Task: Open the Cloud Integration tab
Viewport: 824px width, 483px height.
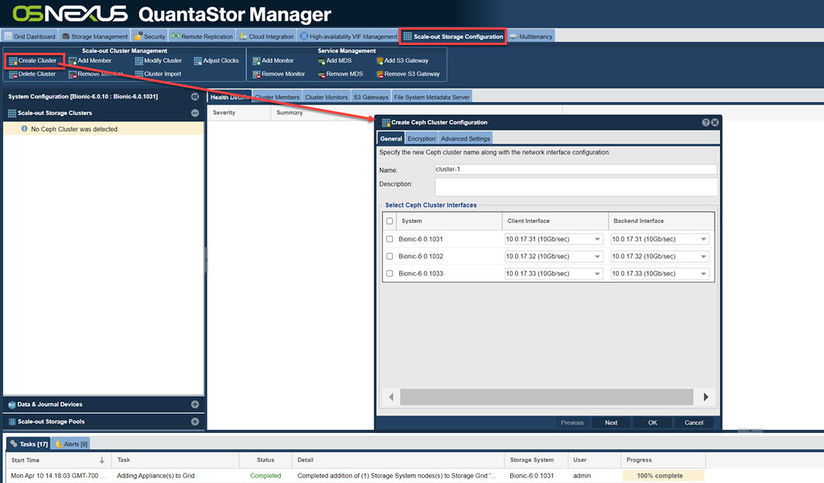Action: (x=266, y=36)
